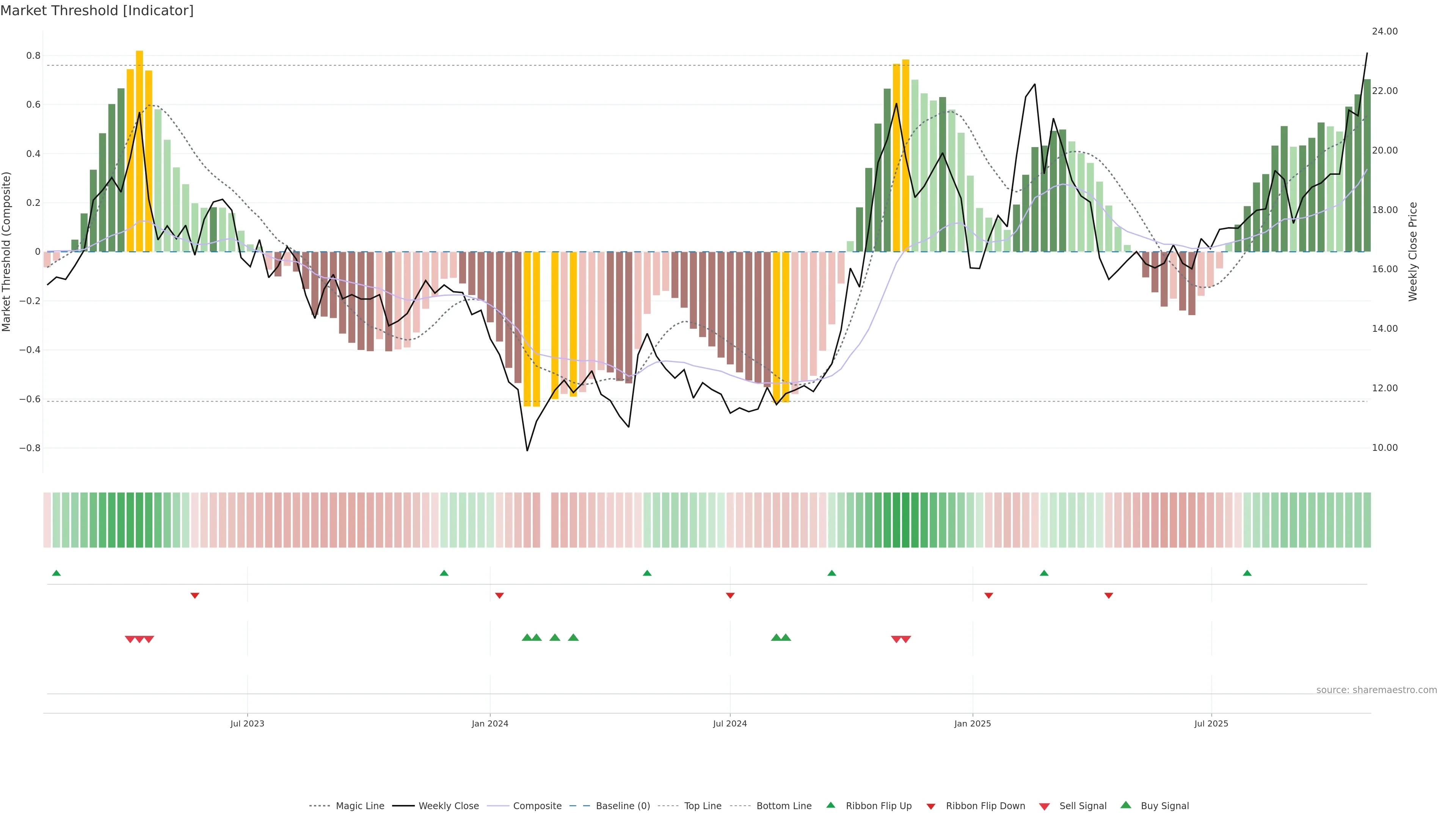Click the Weekly Close Price axis title
Viewport: 1456px width, 819px height.
click(1413, 251)
